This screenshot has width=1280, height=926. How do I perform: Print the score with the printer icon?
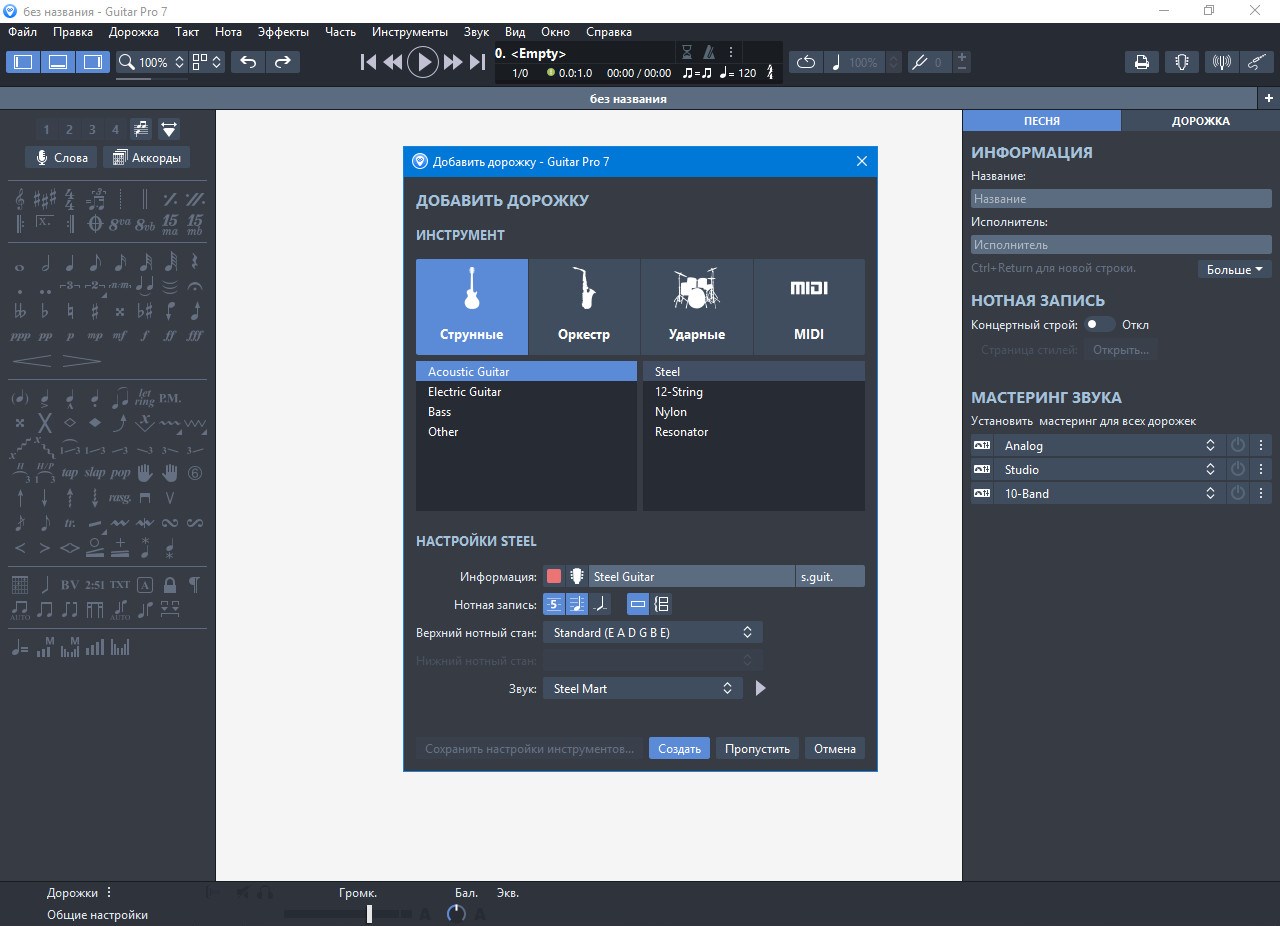pos(1141,62)
